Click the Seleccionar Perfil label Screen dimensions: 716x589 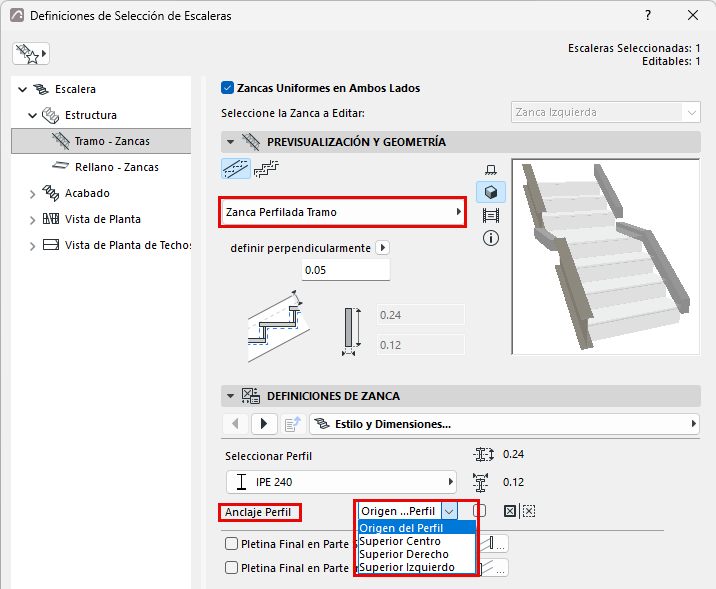[x=268, y=456]
